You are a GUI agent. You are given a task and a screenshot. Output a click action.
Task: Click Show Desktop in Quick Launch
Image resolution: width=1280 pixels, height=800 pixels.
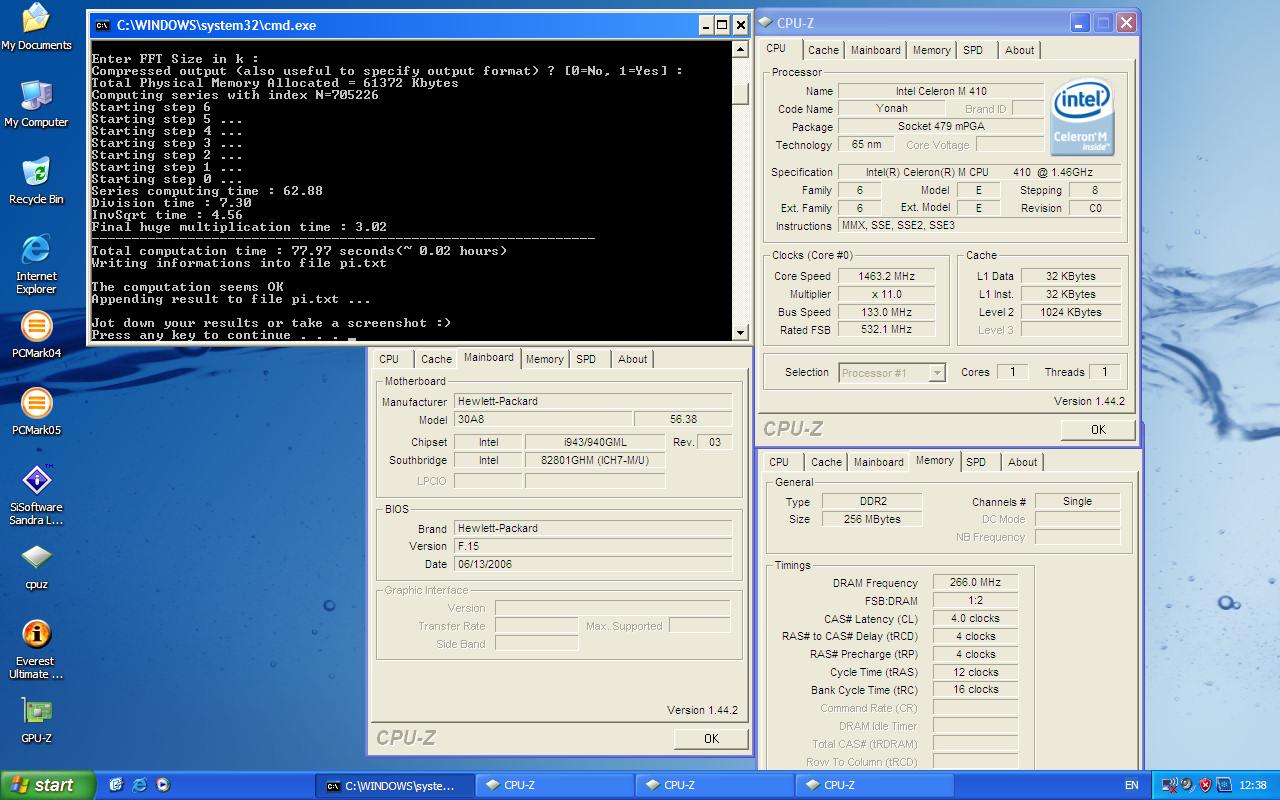[116, 785]
